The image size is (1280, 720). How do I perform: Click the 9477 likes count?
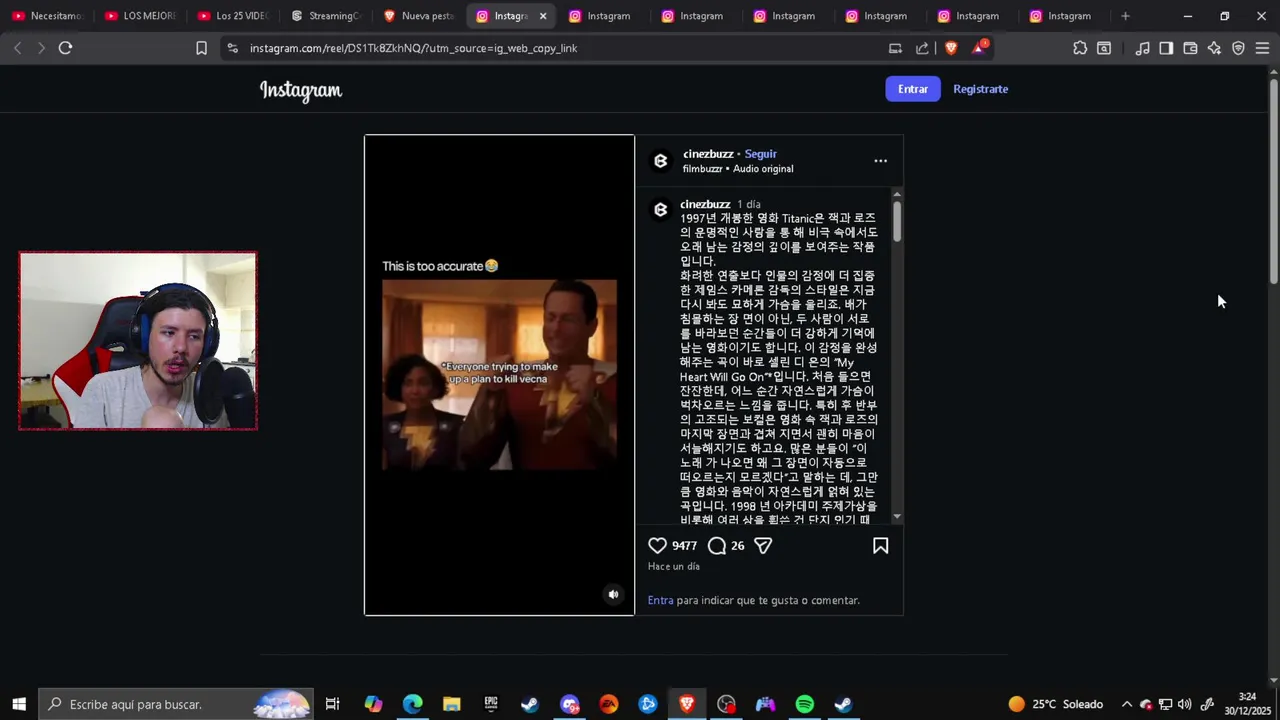(684, 546)
